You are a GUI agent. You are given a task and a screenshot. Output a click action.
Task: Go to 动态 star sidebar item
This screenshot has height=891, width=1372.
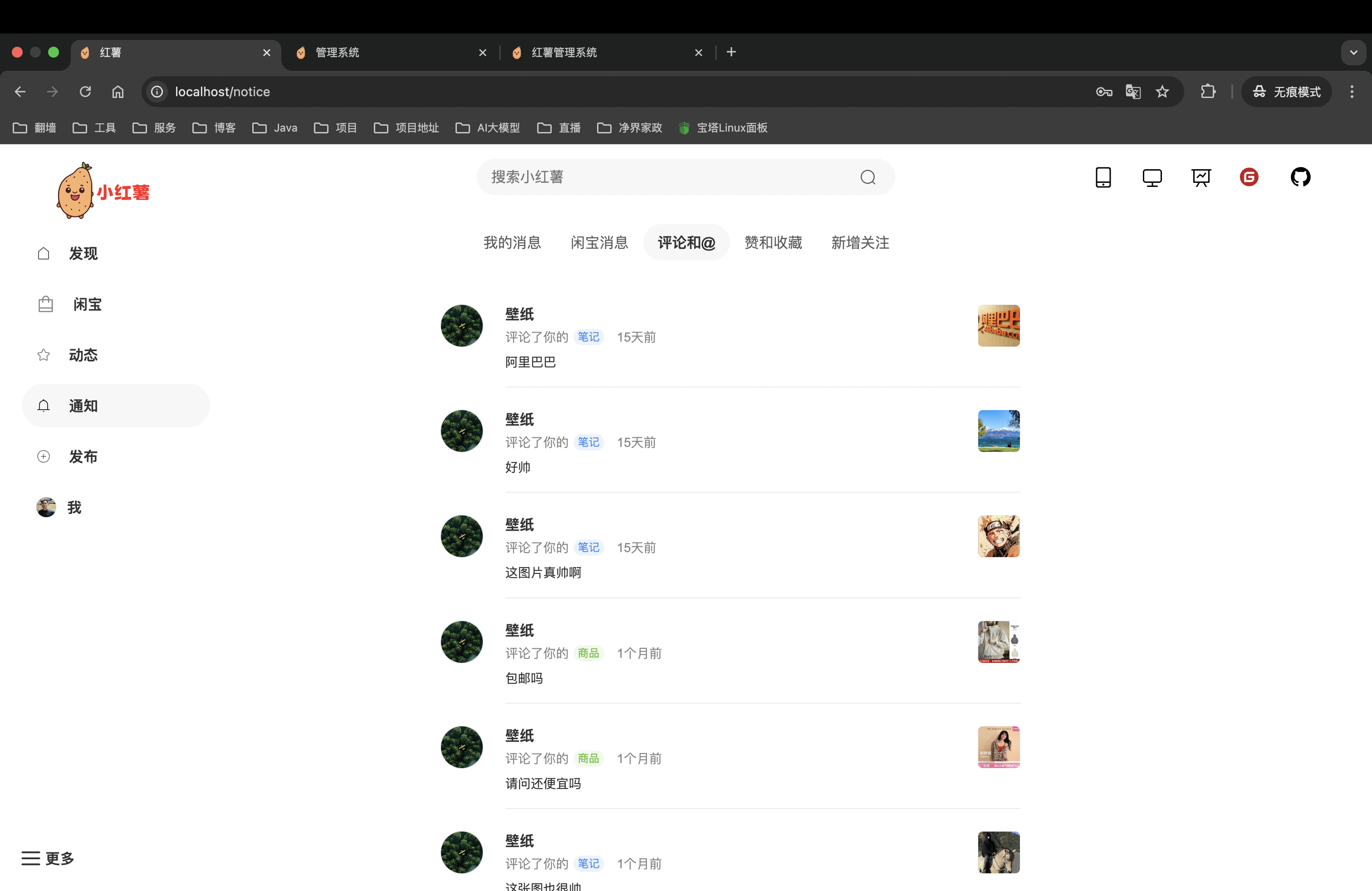point(83,355)
